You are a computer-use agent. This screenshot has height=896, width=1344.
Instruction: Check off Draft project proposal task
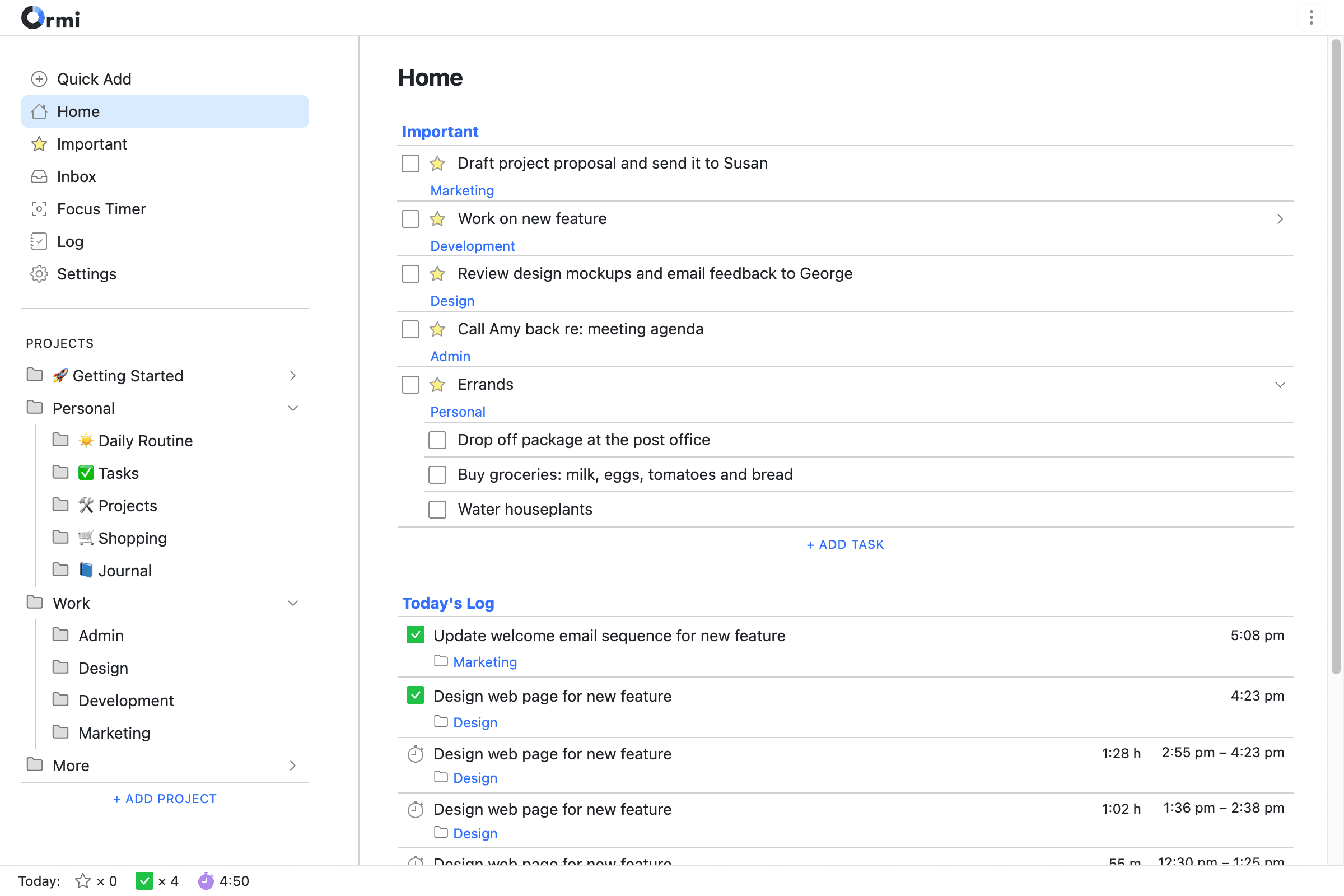pos(410,164)
